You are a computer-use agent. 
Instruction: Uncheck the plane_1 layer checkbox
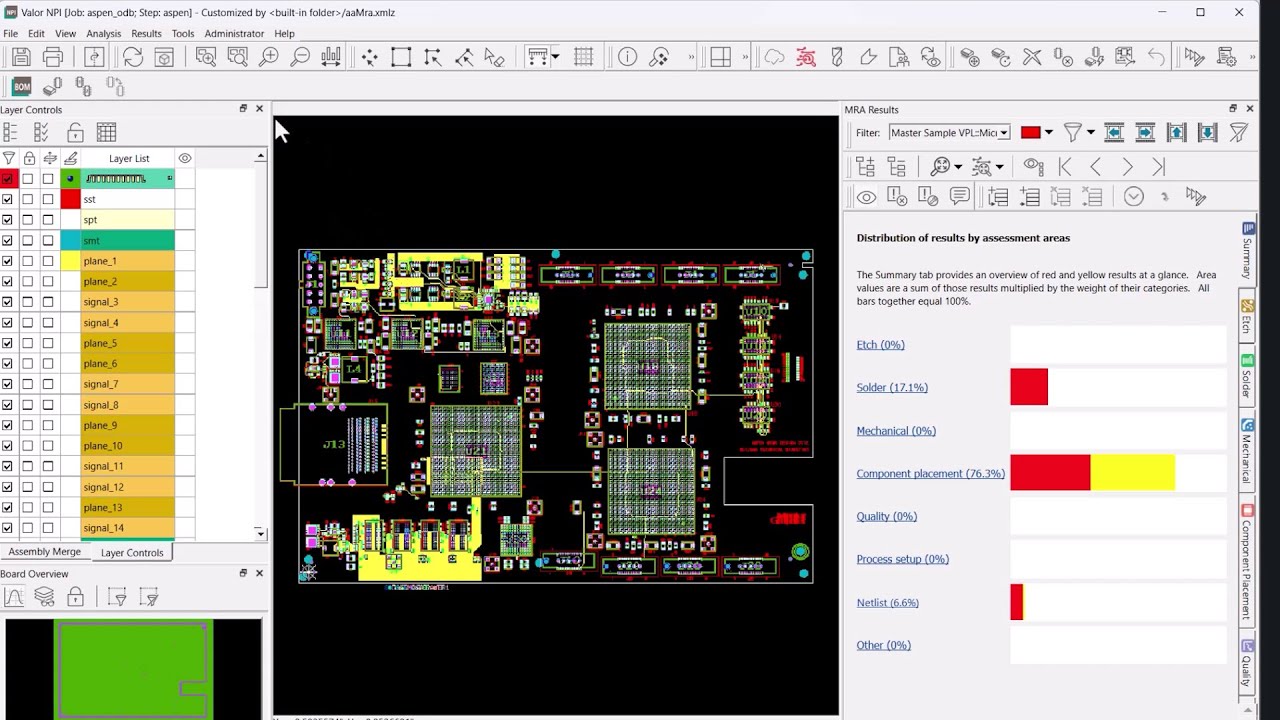pyautogui.click(x=7, y=261)
